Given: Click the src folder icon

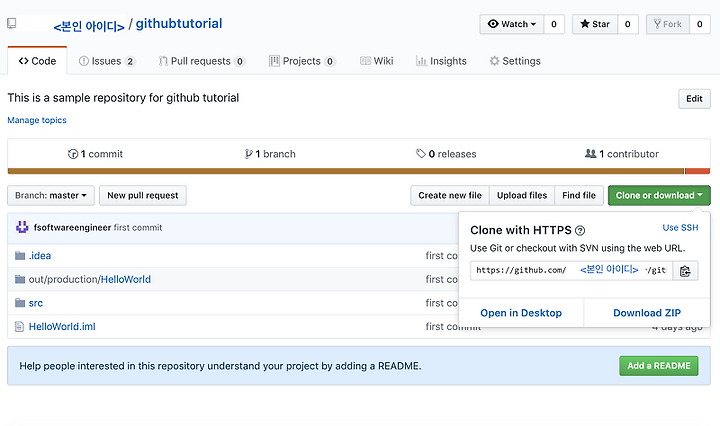Looking at the screenshot, I should tap(20, 303).
